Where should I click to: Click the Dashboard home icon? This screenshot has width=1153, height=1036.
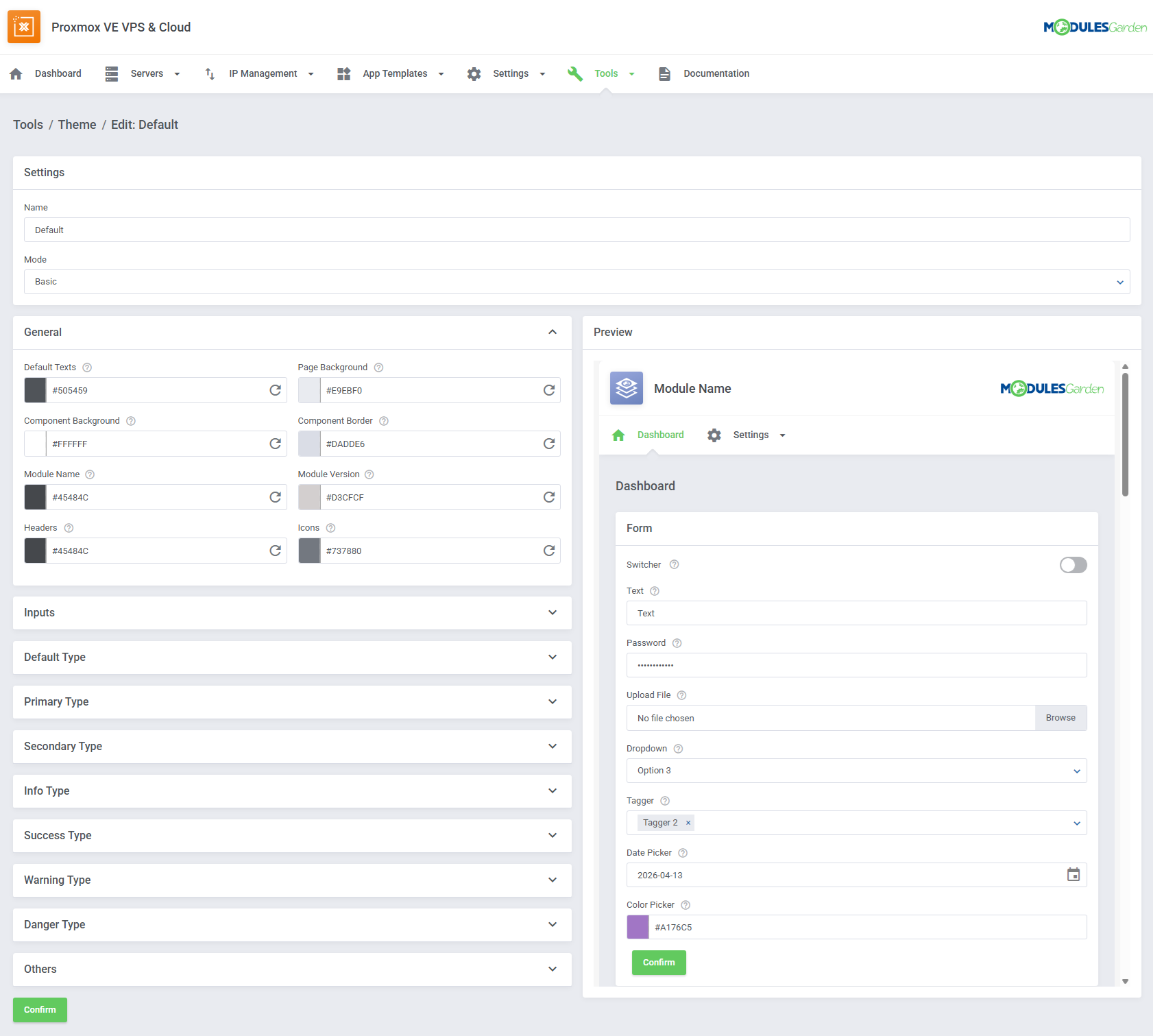click(15, 73)
